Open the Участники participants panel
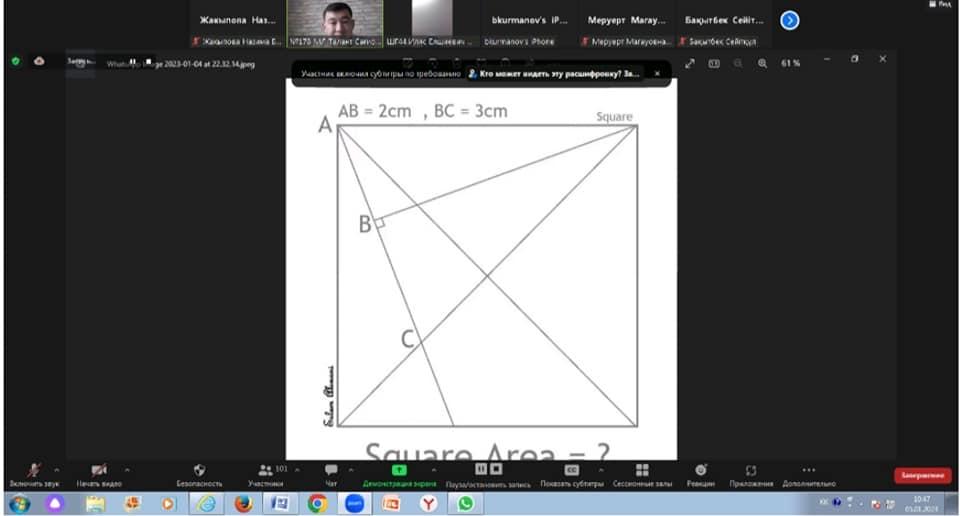 tap(265, 471)
